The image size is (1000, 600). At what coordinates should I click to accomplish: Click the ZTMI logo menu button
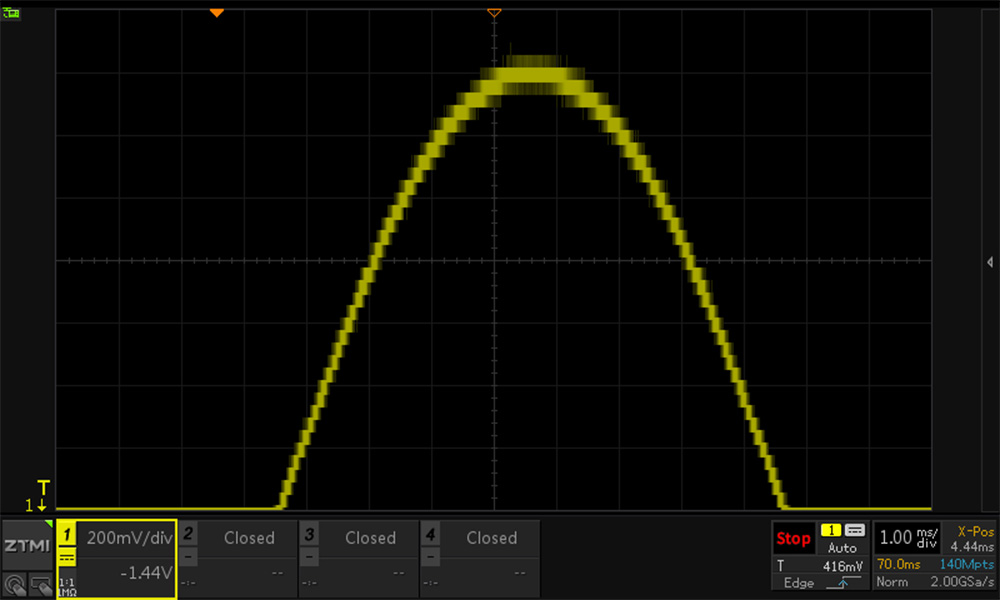pos(27,545)
